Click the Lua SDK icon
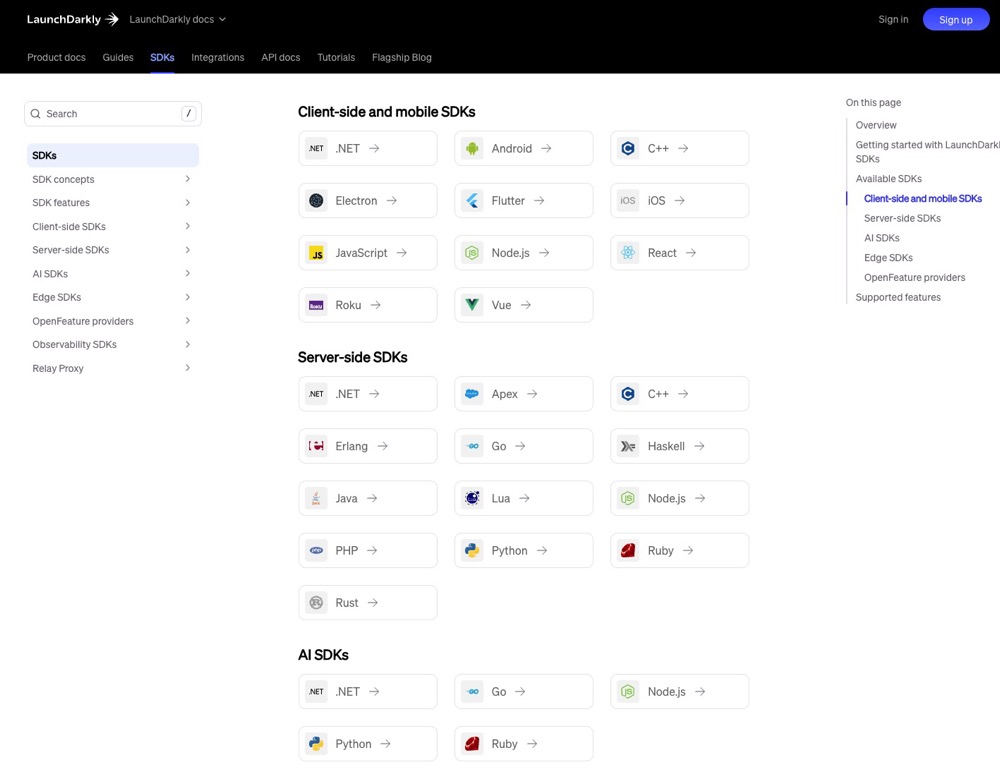Viewport: 1000px width, 765px height. click(471, 497)
